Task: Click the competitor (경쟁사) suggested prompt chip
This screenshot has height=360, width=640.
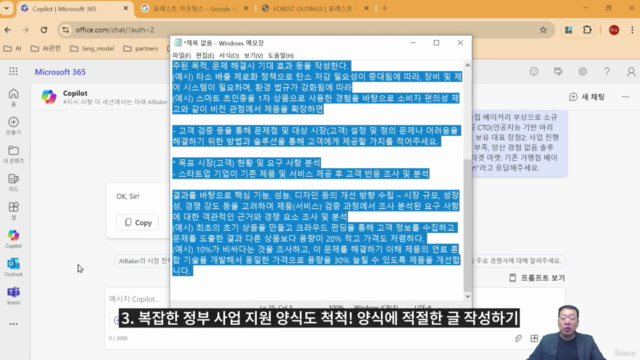Action: [x=519, y=261]
